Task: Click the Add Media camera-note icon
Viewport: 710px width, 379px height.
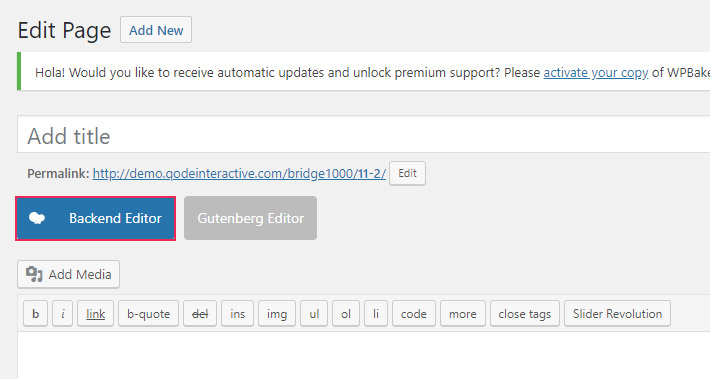Action: click(34, 274)
